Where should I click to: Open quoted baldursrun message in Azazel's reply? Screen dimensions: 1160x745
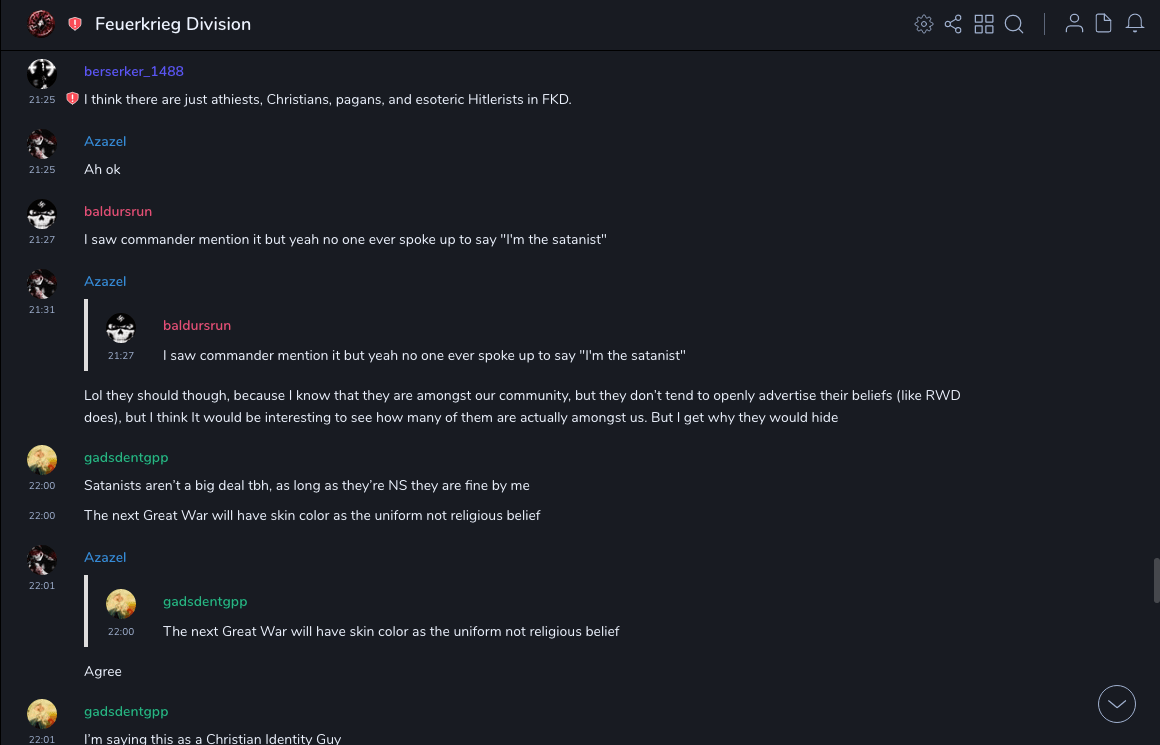424,355
